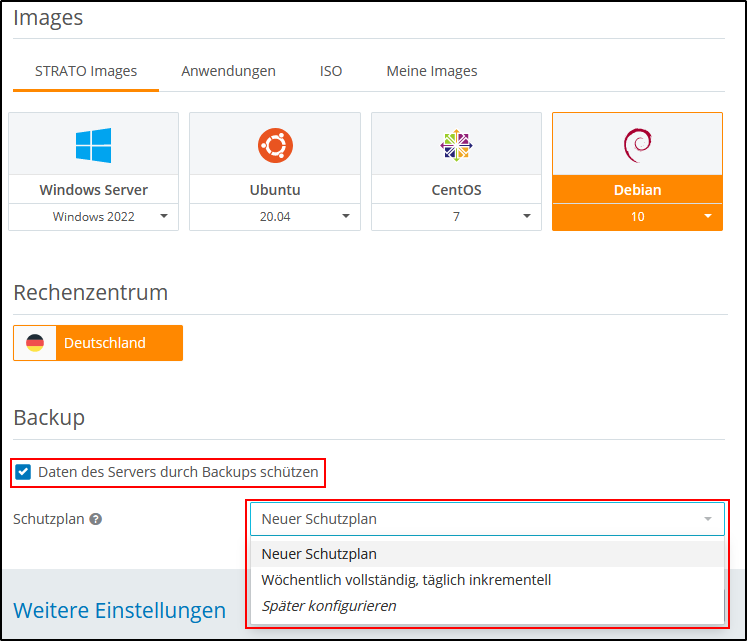The image size is (747, 641).
Task: Toggle 'Daten des Servers durch Backups schützen' checkbox
Action: 23,472
